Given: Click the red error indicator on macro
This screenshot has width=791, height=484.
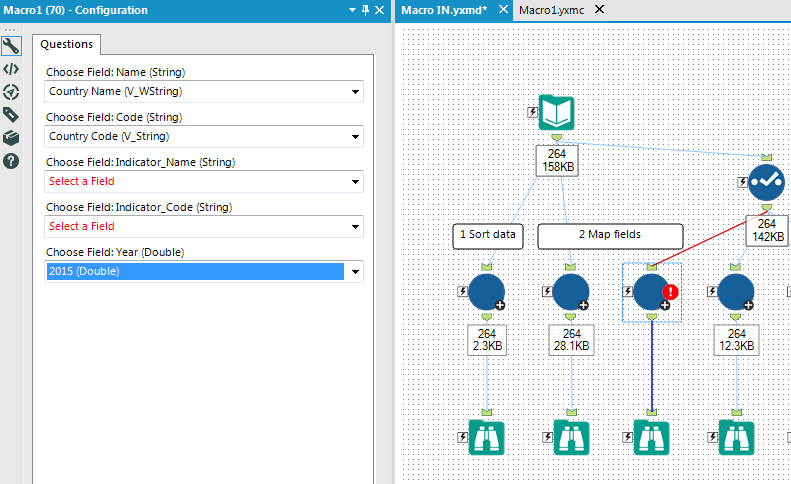Looking at the screenshot, I should 670,292.
